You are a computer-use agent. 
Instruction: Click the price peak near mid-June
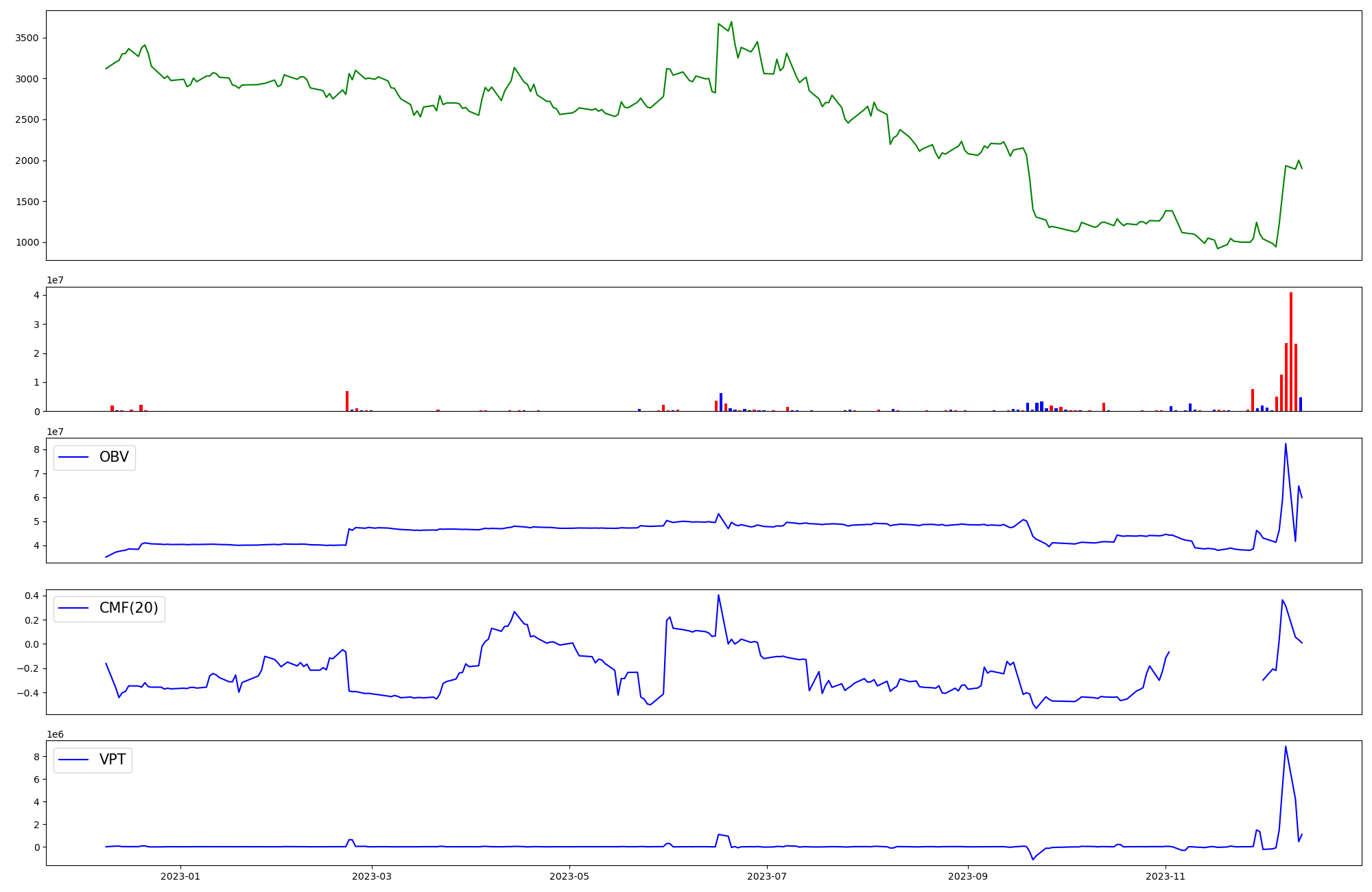(x=731, y=22)
